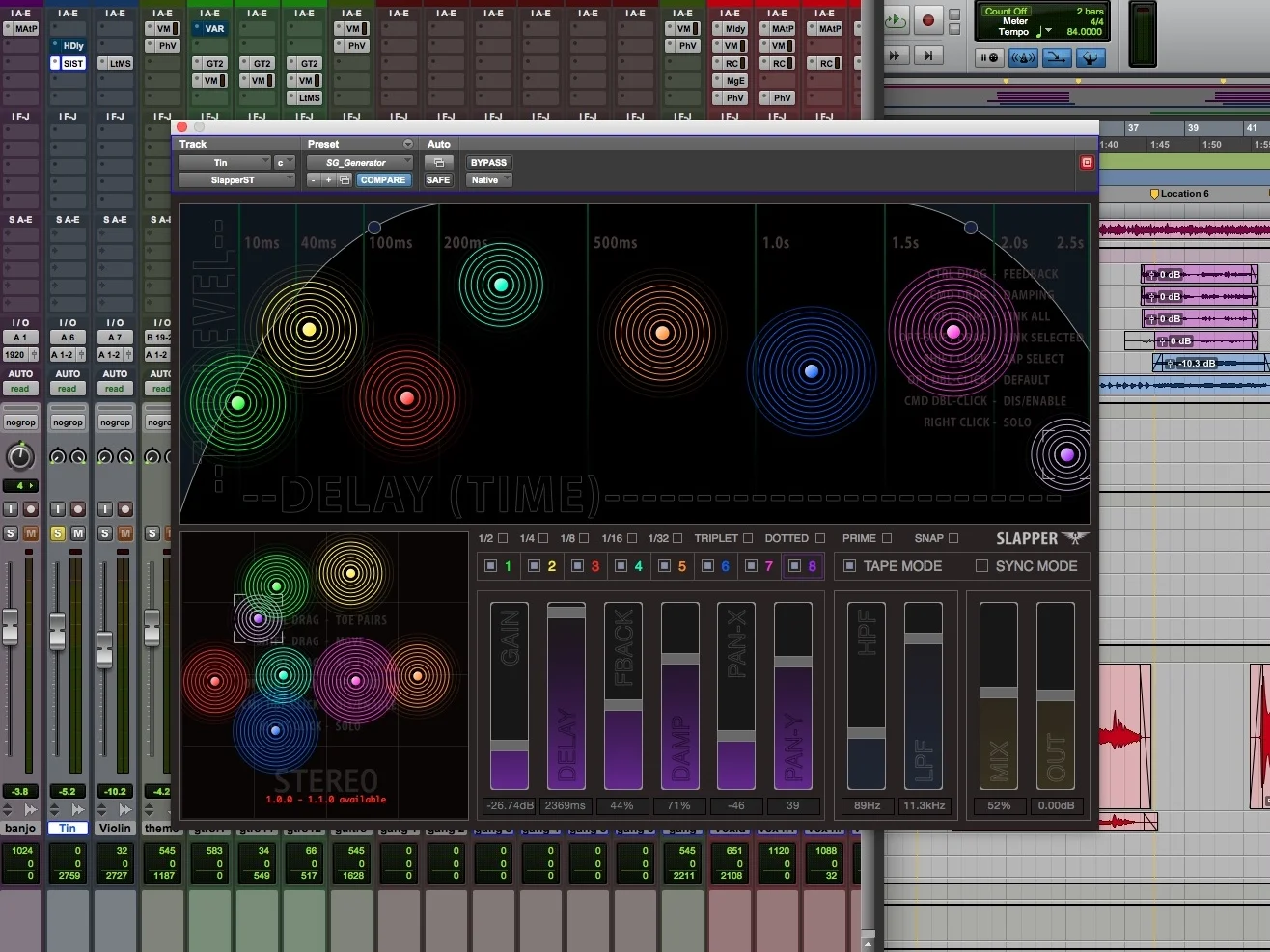The width and height of the screenshot is (1270, 952).
Task: Mute the banjo channel
Action: 31,533
